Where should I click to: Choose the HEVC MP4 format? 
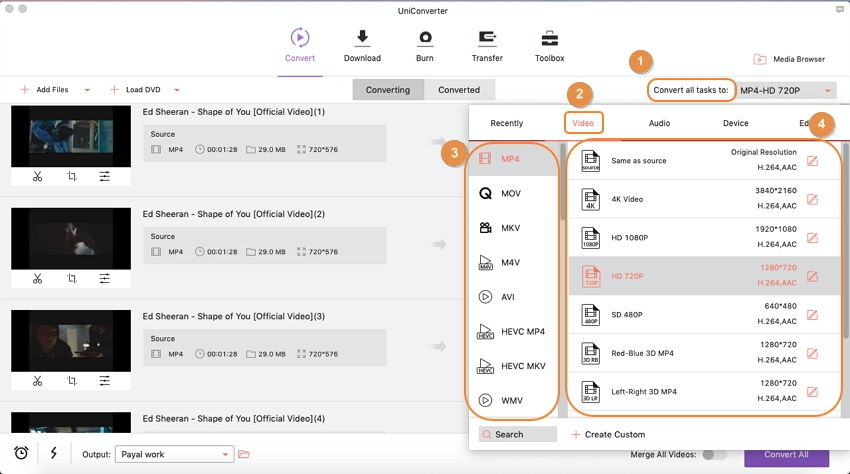(513, 332)
